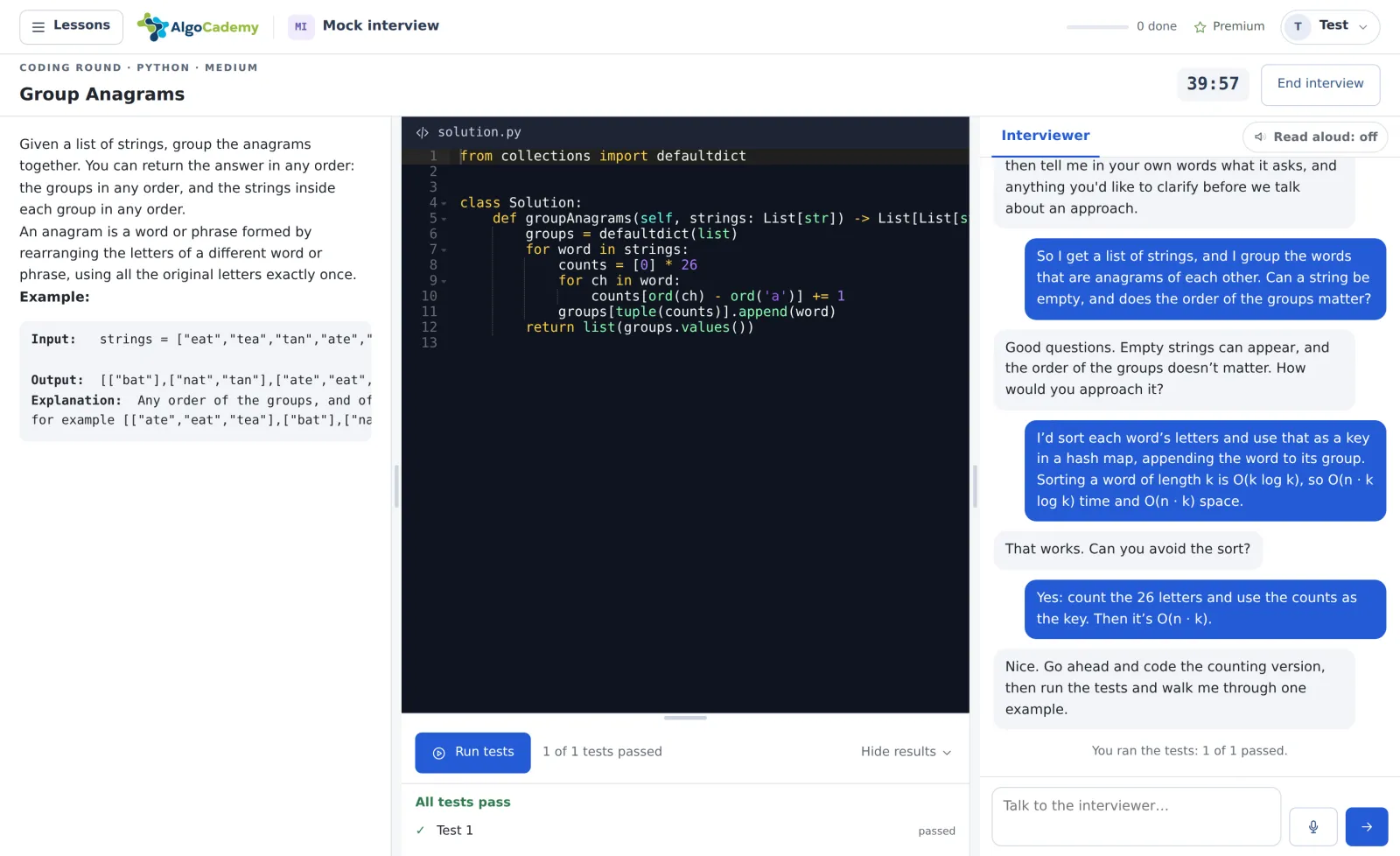Image resolution: width=1400 pixels, height=856 pixels.
Task: Send message with arrow button
Action: (1367, 826)
